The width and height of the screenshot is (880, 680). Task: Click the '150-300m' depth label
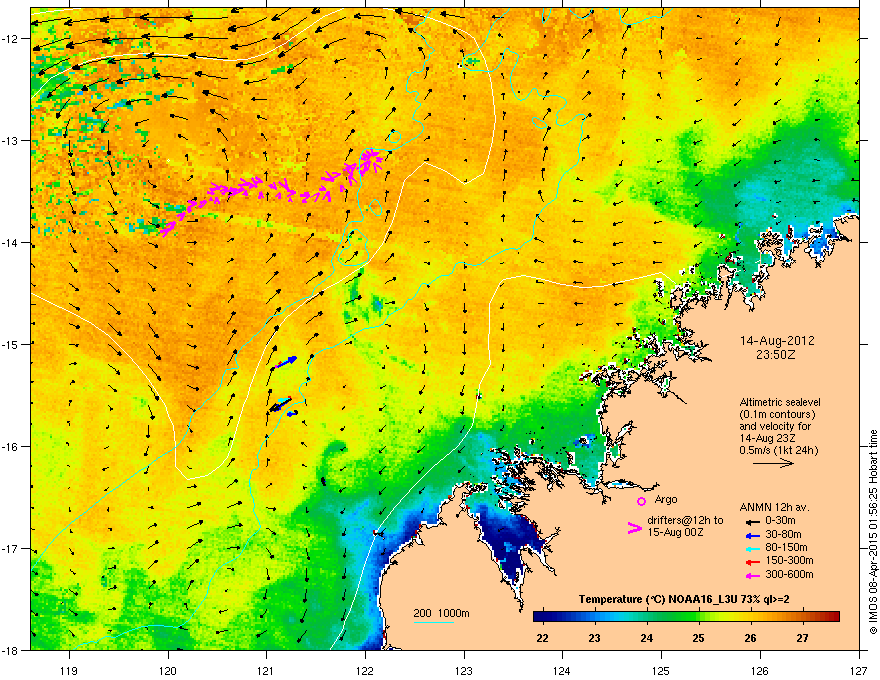789,560
